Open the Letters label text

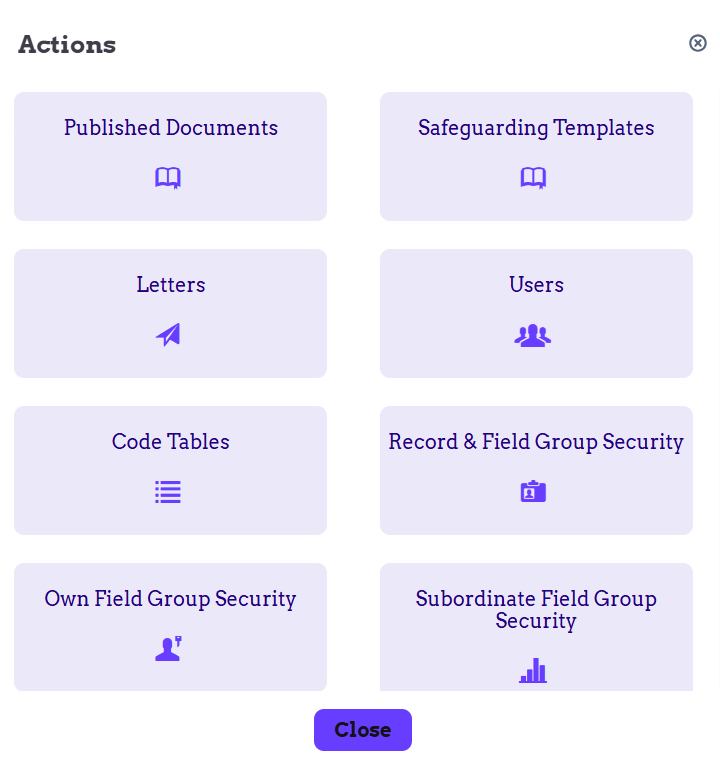click(171, 285)
